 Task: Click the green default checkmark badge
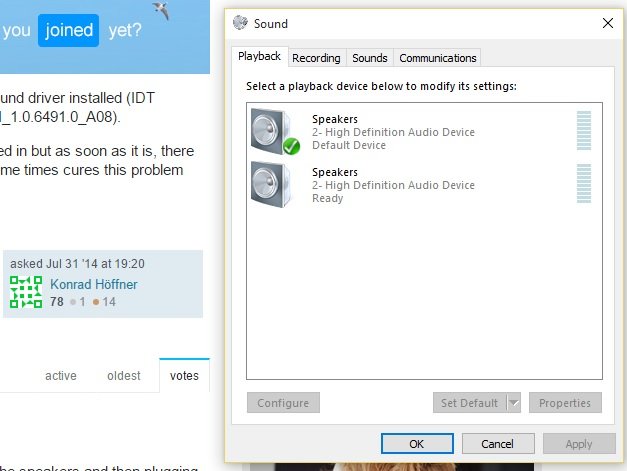(291, 147)
